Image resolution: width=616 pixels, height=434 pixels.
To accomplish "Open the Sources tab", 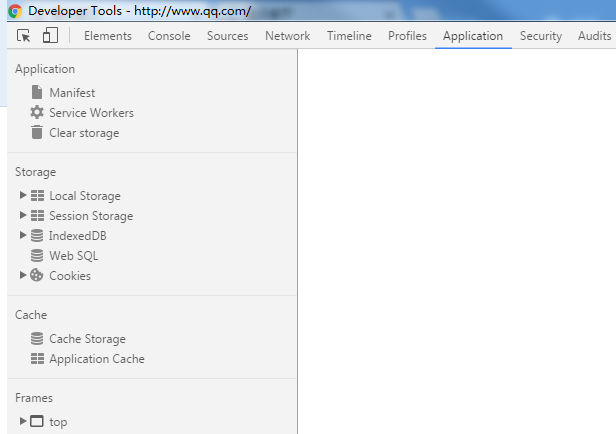I will (227, 36).
